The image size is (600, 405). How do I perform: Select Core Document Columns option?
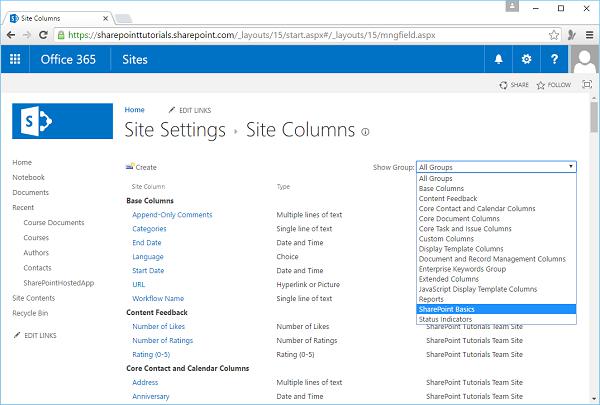coord(496,219)
